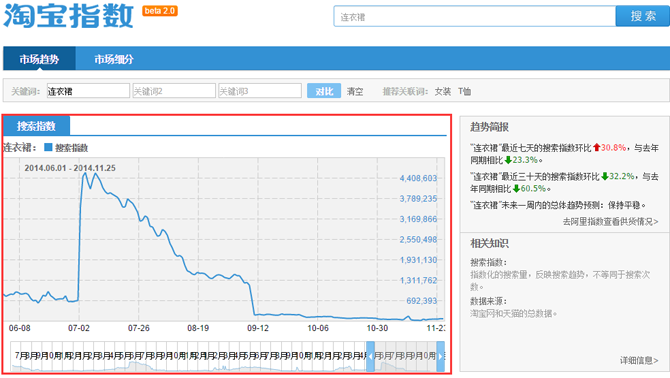Screen dimensions: 670x378
Task: Click the x-axis date 10-06
Action: [318, 328]
